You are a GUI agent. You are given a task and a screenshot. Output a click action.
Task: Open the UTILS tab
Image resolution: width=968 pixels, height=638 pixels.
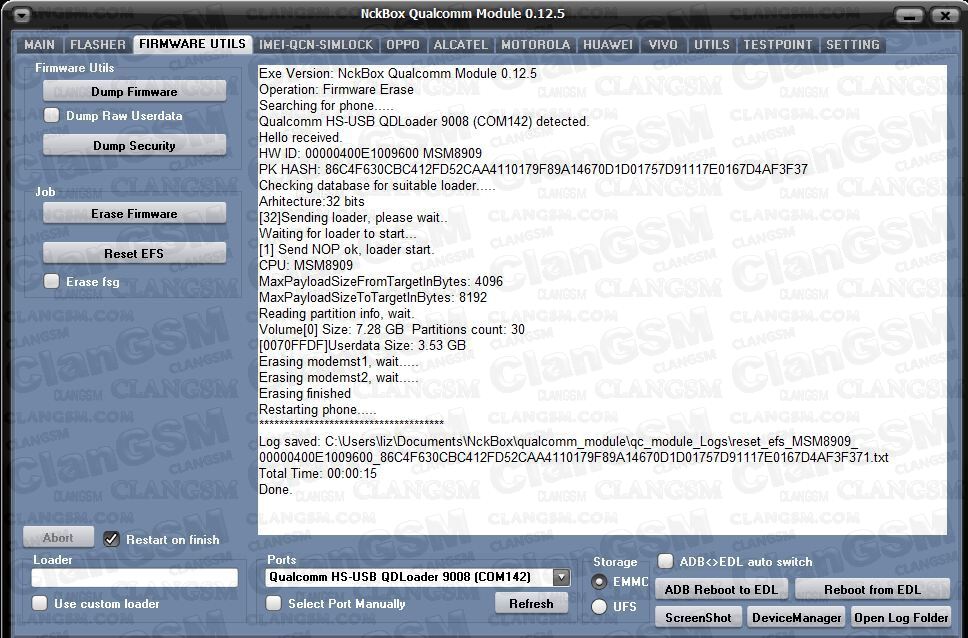pos(712,45)
